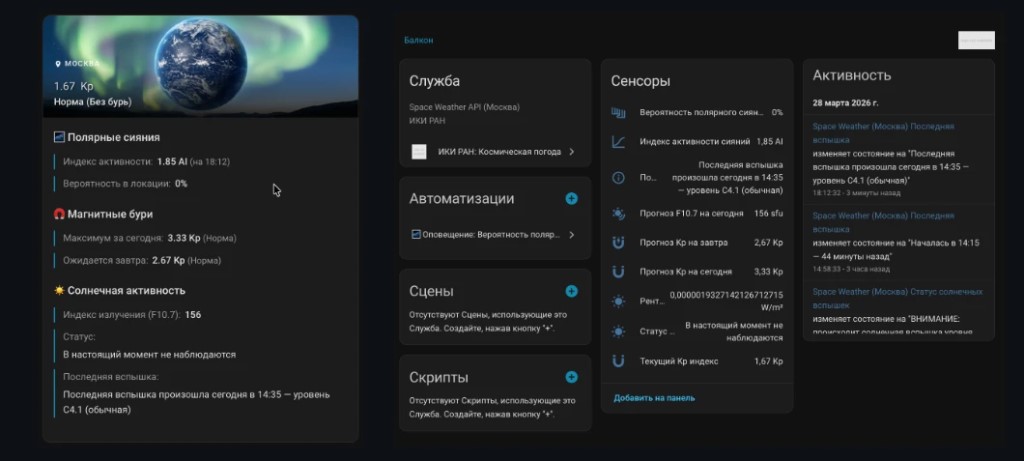Open the first Space Weather activity entry
1024x461 pixels.
(882, 133)
